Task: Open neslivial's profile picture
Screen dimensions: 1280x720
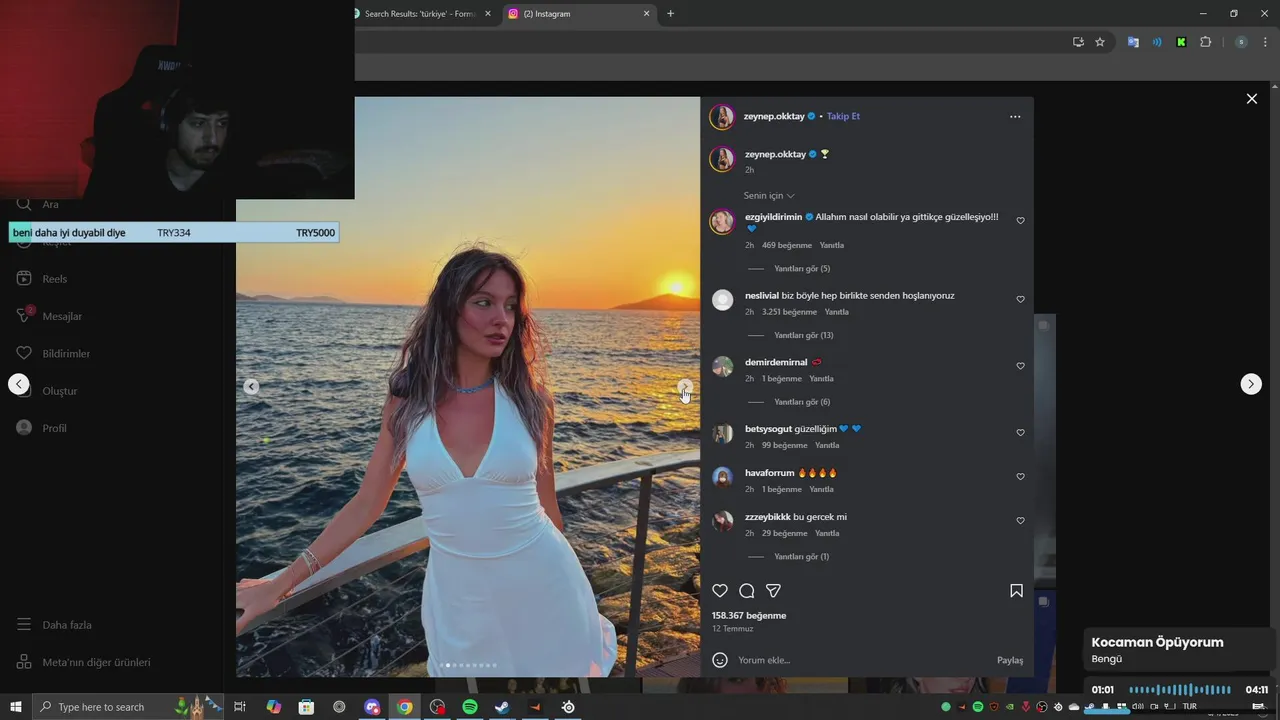Action: [x=722, y=300]
